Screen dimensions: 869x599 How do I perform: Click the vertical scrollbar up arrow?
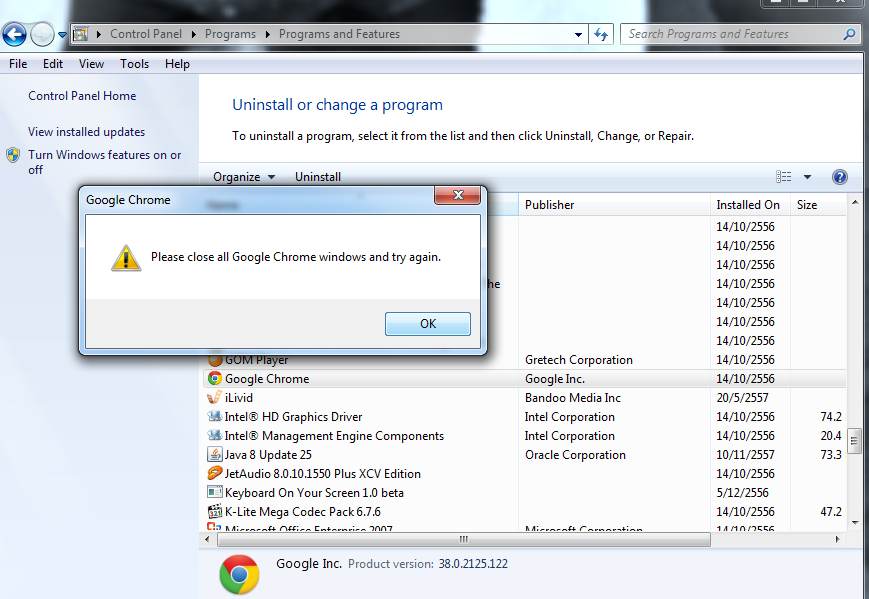point(855,202)
